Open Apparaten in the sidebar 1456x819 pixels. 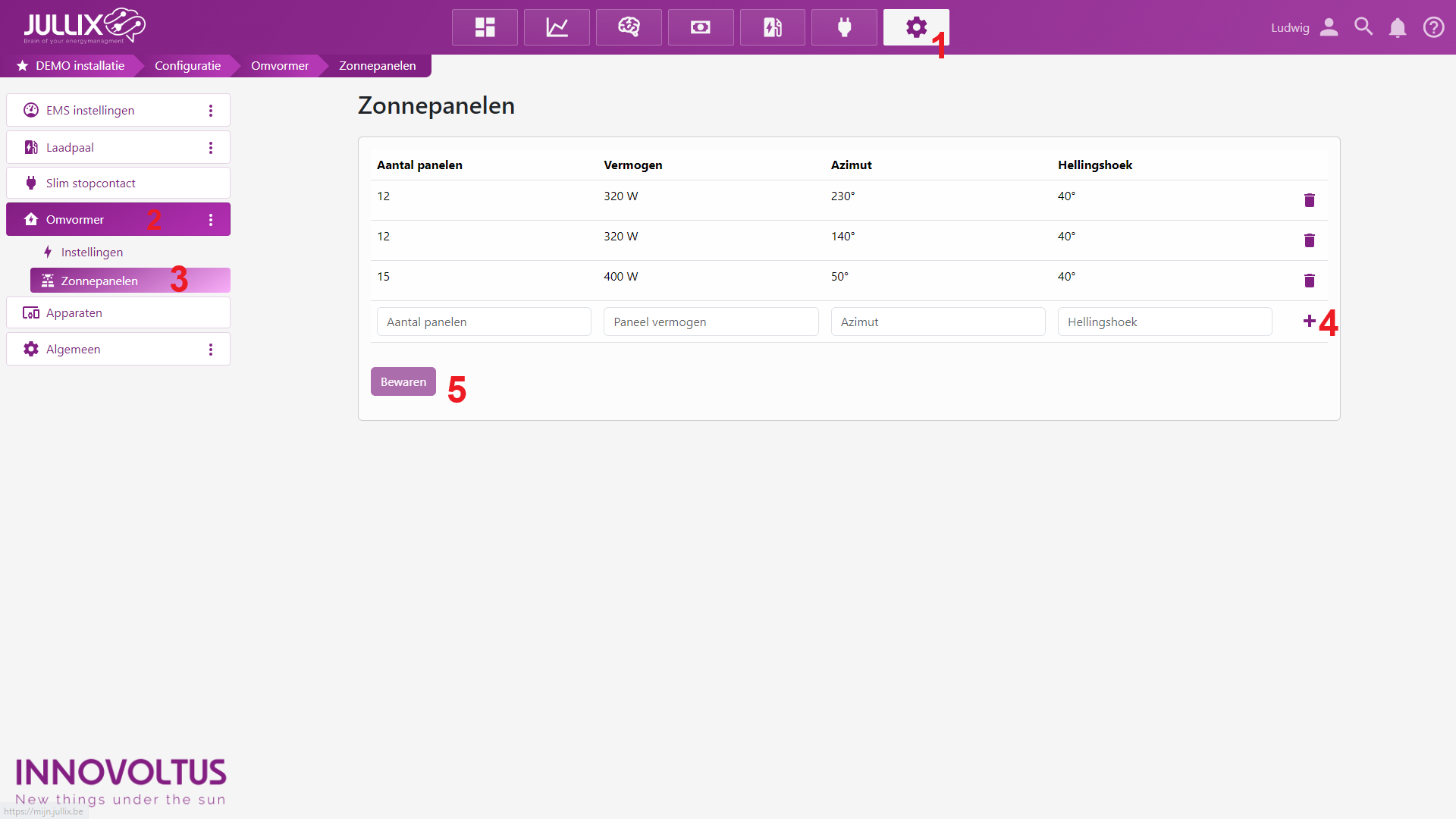(74, 313)
